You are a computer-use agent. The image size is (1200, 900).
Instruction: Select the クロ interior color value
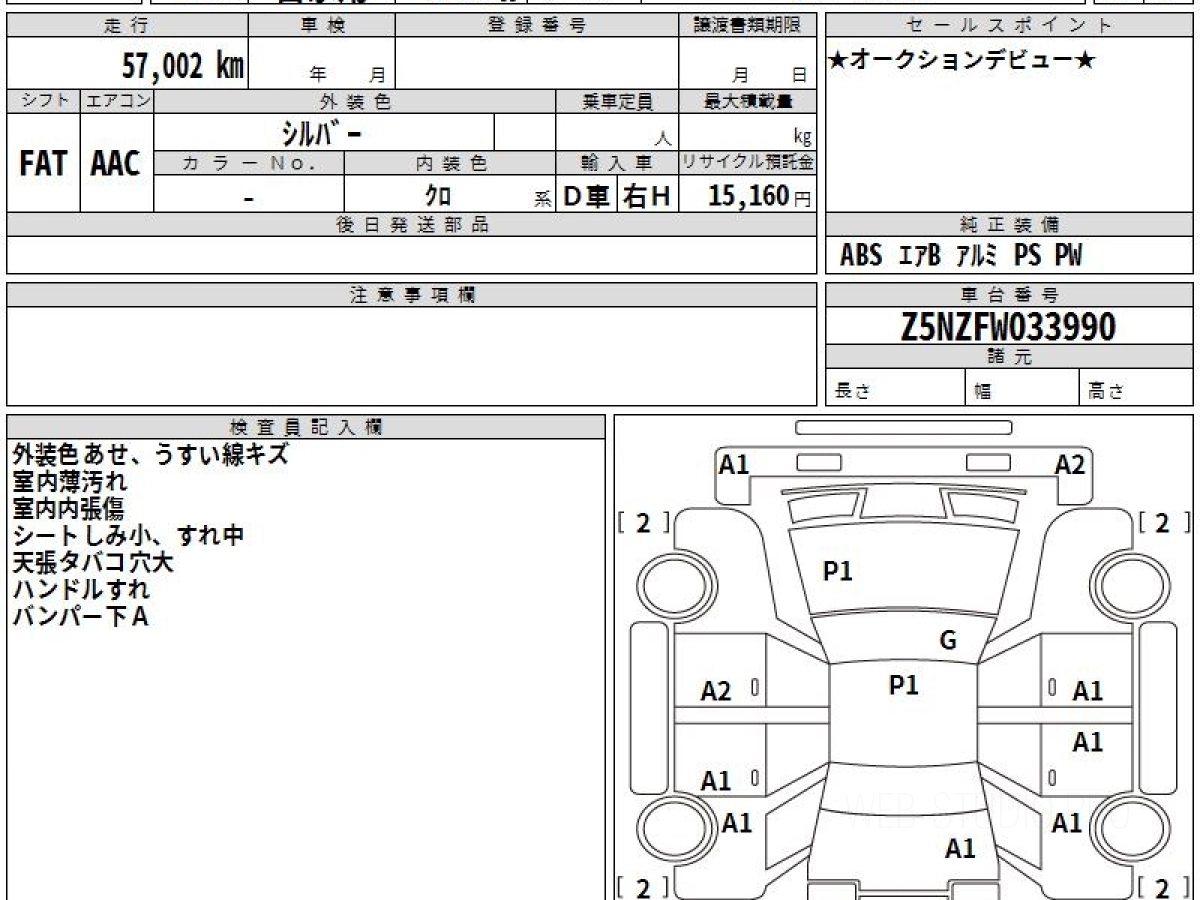click(x=438, y=196)
